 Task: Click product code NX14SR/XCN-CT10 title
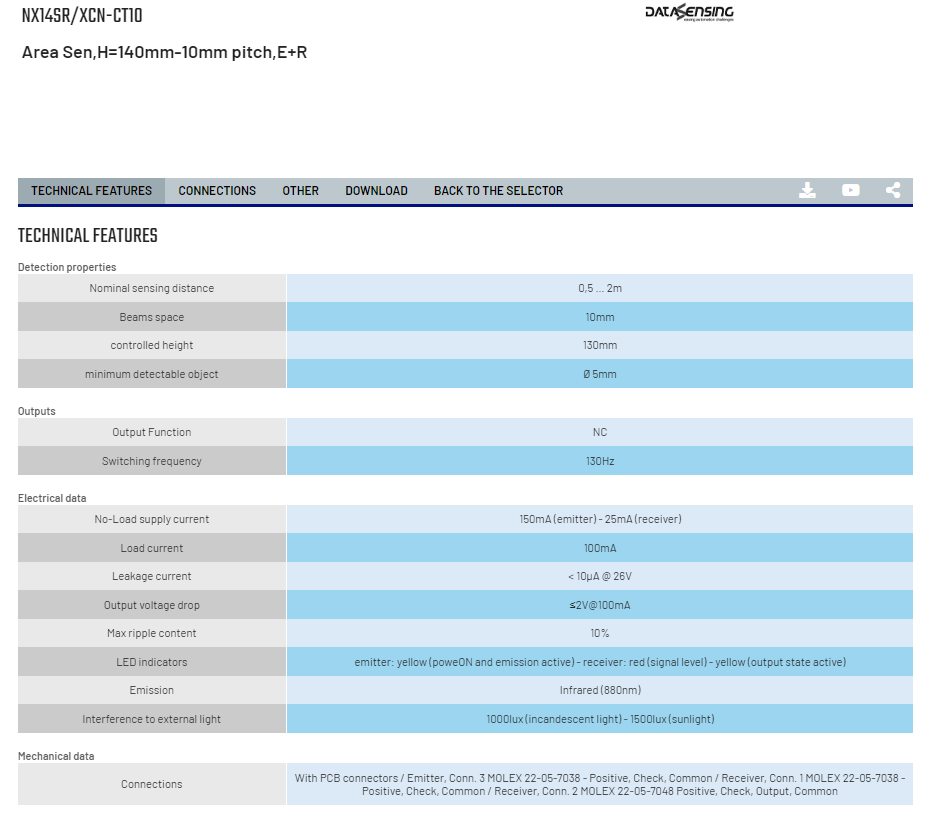[82, 15]
